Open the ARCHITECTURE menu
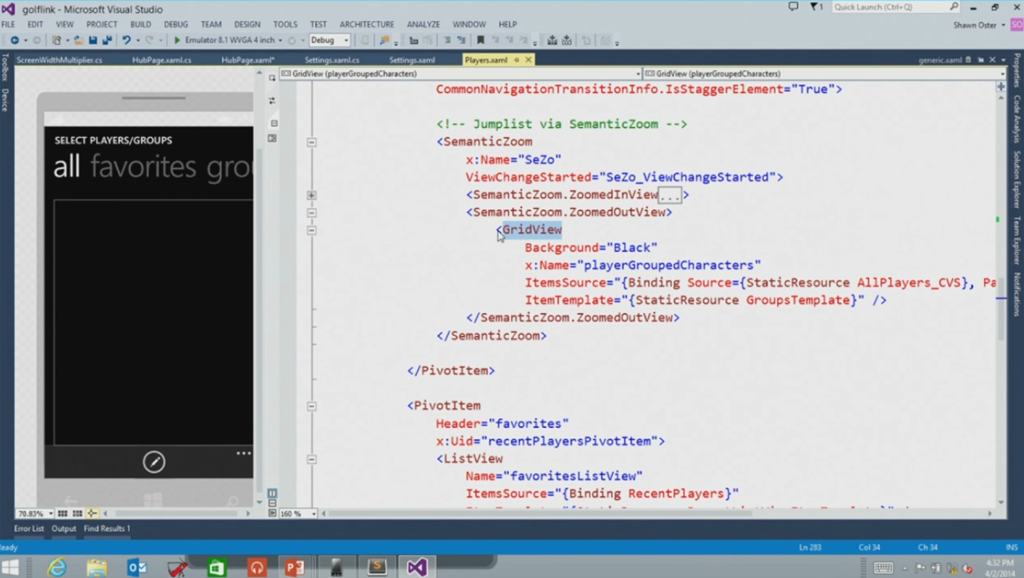Image resolution: width=1024 pixels, height=578 pixels. 366,24
